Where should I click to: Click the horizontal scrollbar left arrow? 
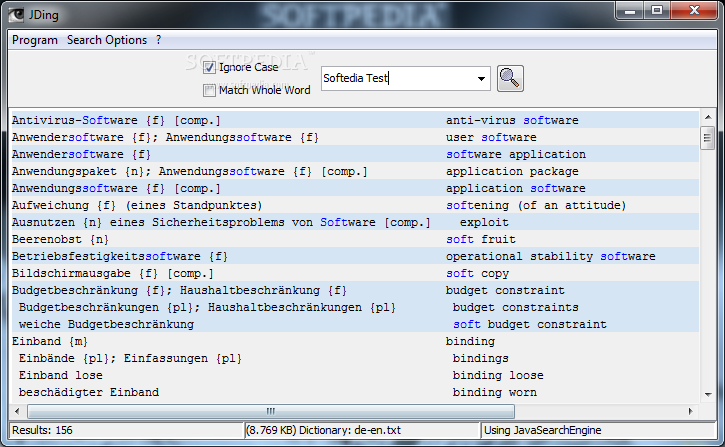[17, 411]
